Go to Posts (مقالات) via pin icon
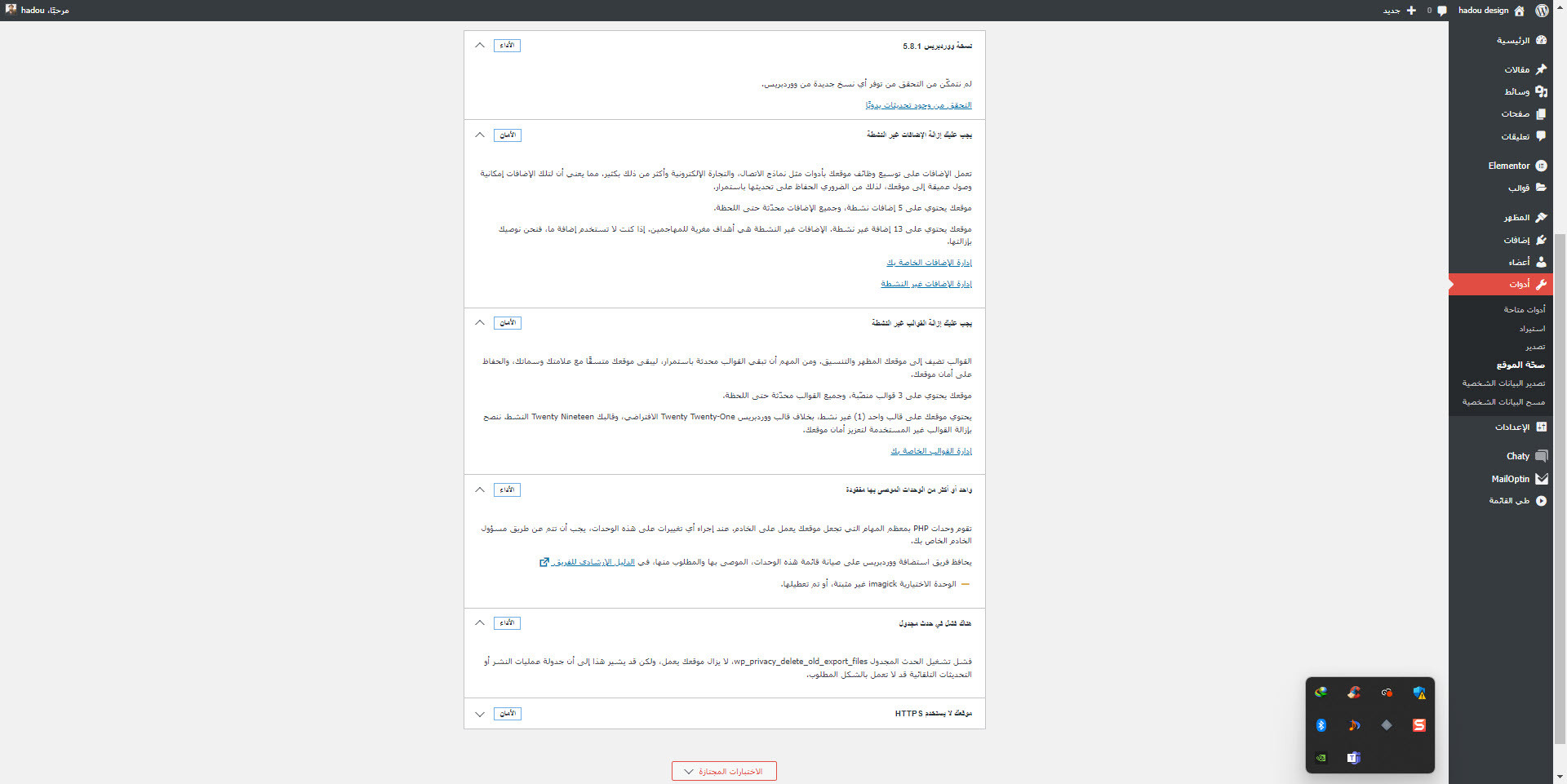1567x784 pixels. click(1541, 69)
